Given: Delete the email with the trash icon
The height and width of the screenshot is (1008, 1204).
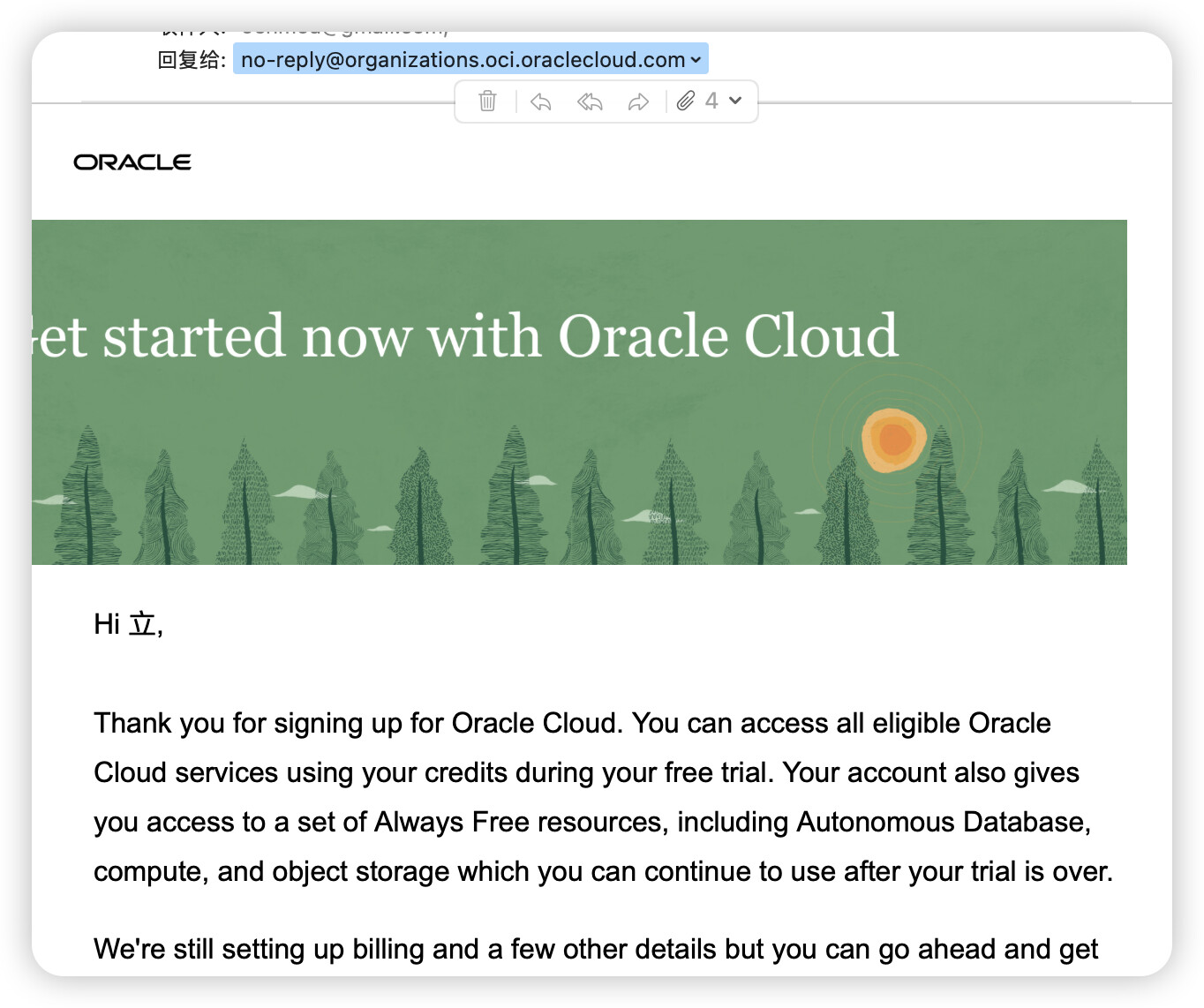Looking at the screenshot, I should coord(487,102).
